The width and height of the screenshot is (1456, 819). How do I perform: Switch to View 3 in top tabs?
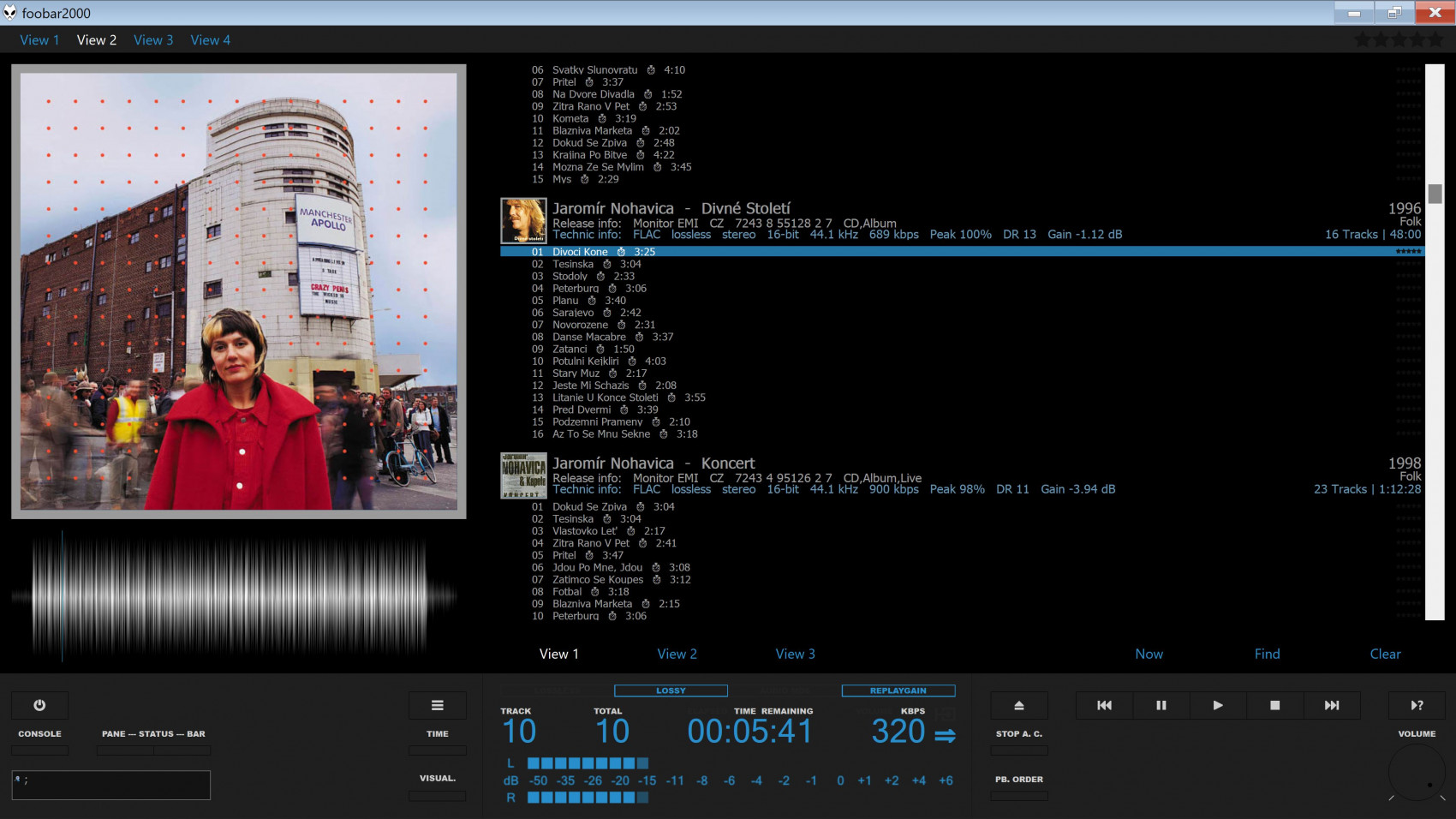click(x=153, y=40)
